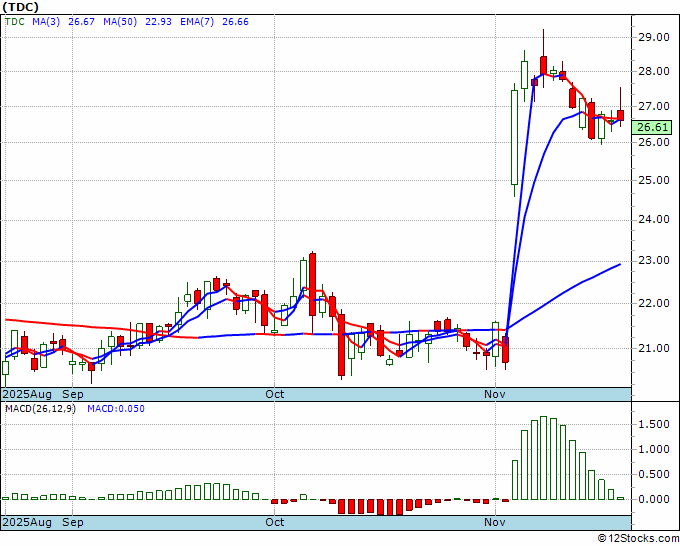Open the 12Stocks.com copyright link
The height and width of the screenshot is (546, 680).
pyautogui.click(x=638, y=538)
